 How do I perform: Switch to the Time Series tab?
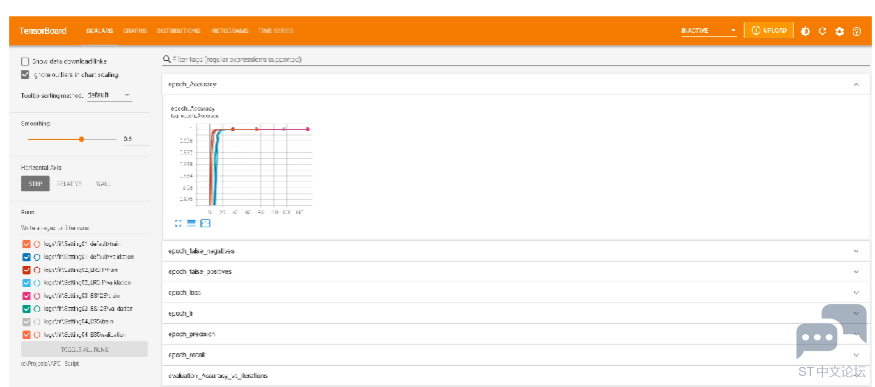(275, 31)
